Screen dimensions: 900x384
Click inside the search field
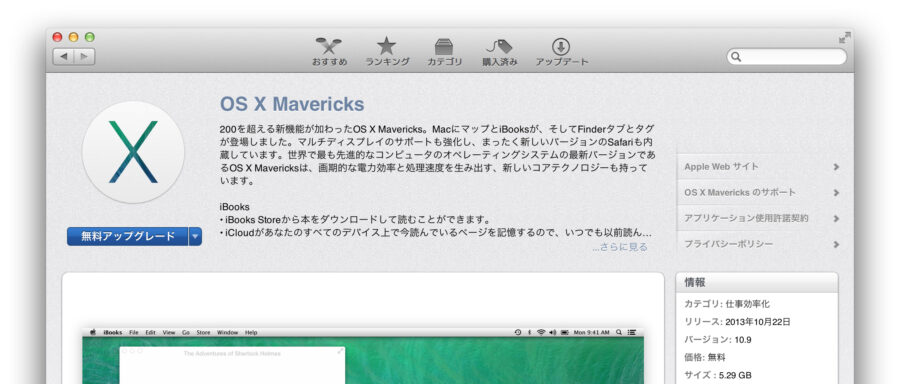pos(786,57)
